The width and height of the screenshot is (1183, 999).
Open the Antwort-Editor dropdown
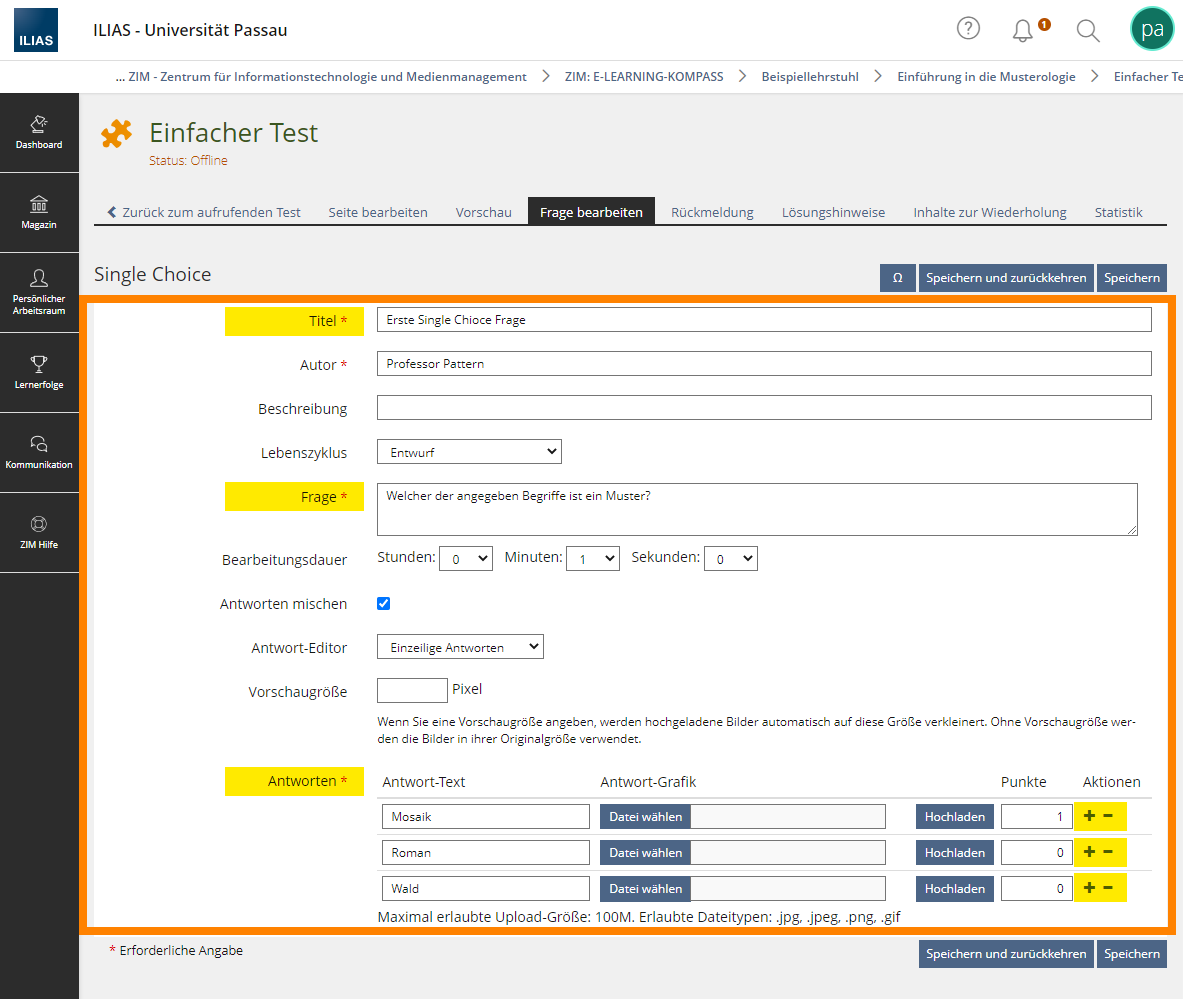tap(460, 647)
